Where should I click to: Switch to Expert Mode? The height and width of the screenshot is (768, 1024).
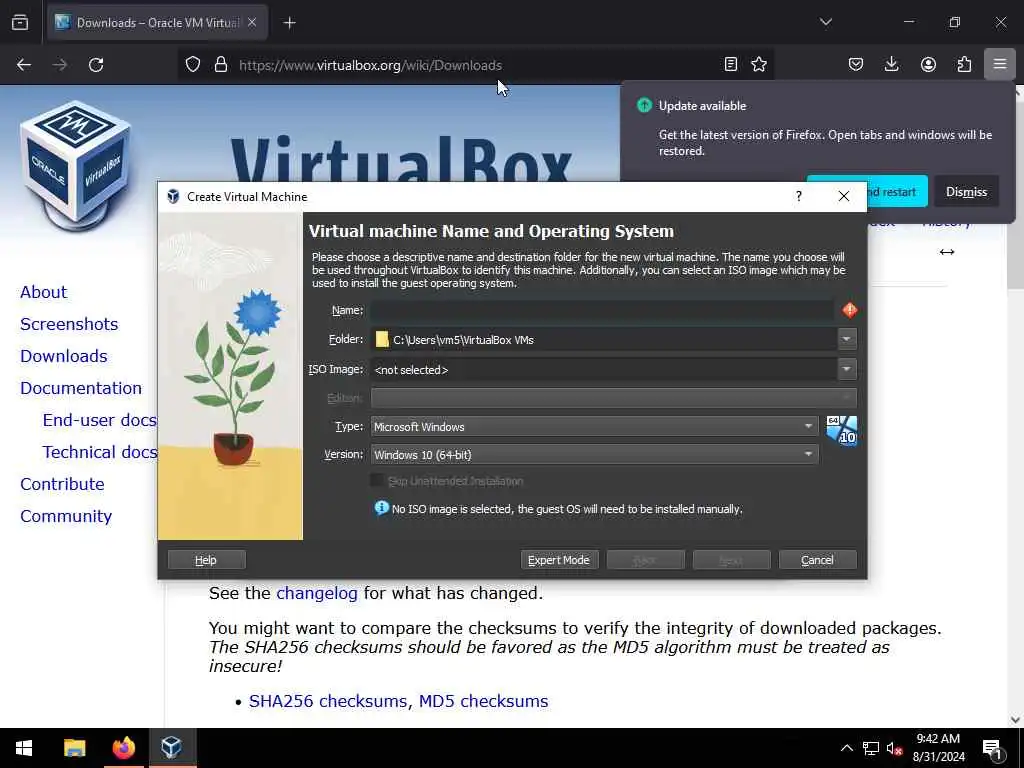point(559,560)
